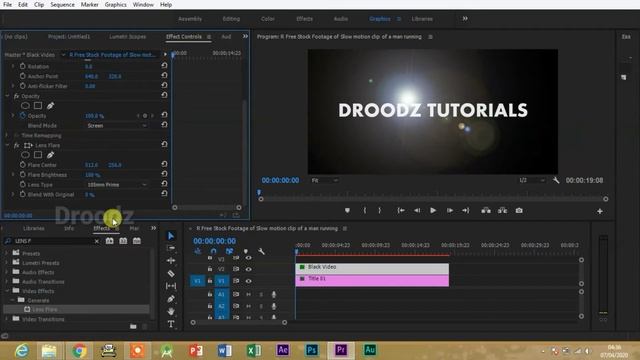
Task: Create new custom bin in Effects panel
Action: [133, 326]
